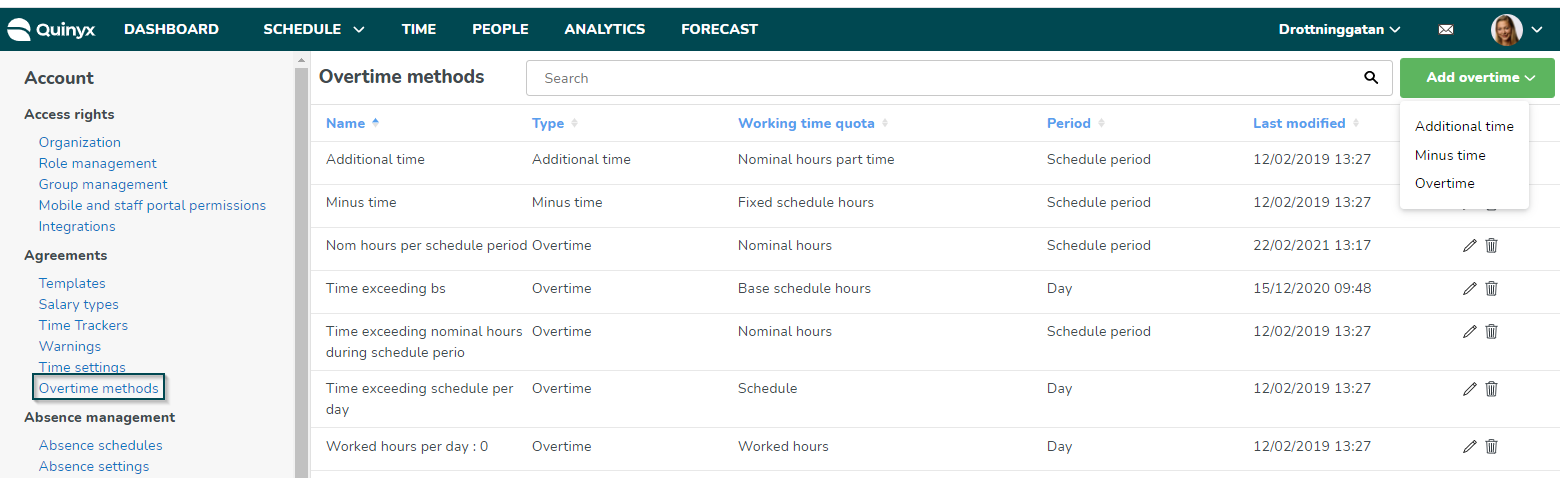The image size is (1560, 478).
Task: Open Warnings link
Action: pyautogui.click(x=70, y=346)
